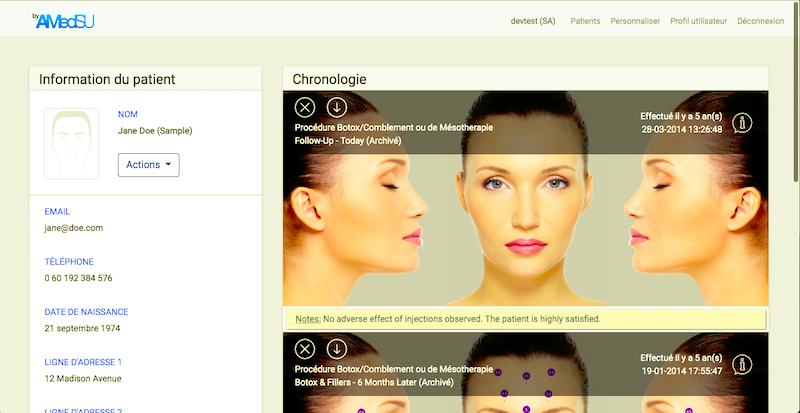Image resolution: width=800 pixels, height=413 pixels.
Task: Show info for the 28-03-2014 procedure
Action: pos(742,123)
